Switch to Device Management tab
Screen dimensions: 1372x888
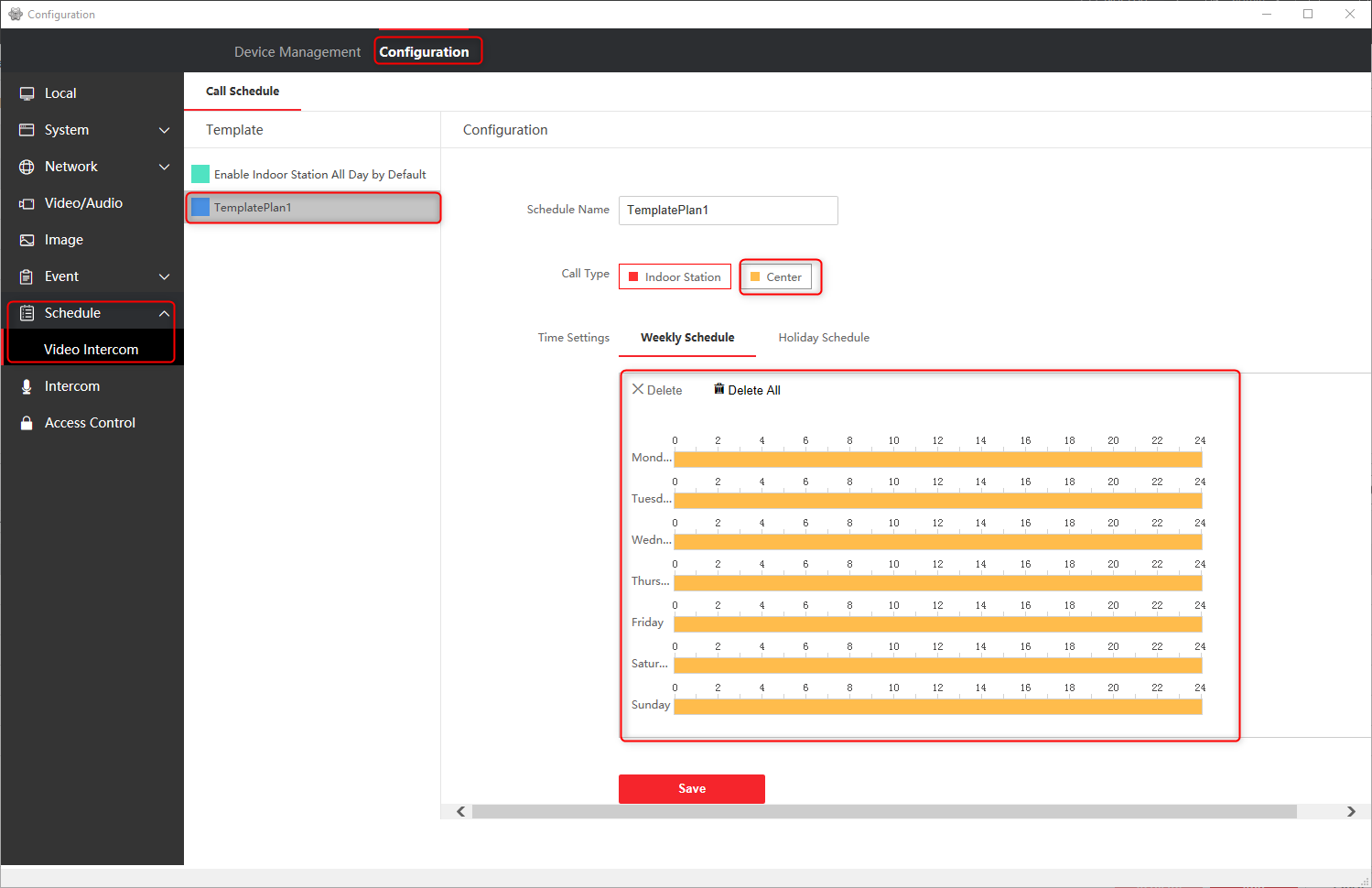tap(297, 52)
